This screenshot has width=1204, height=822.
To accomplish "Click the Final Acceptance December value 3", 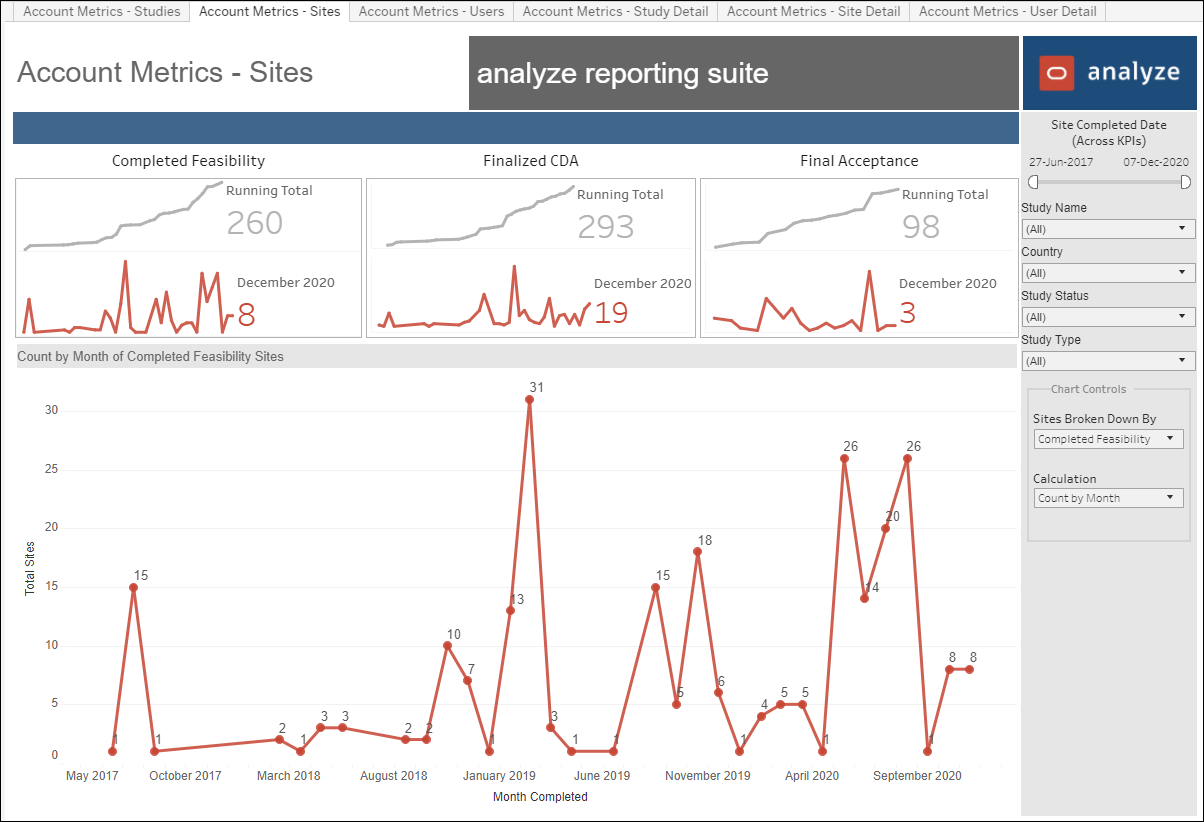I will pos(907,314).
